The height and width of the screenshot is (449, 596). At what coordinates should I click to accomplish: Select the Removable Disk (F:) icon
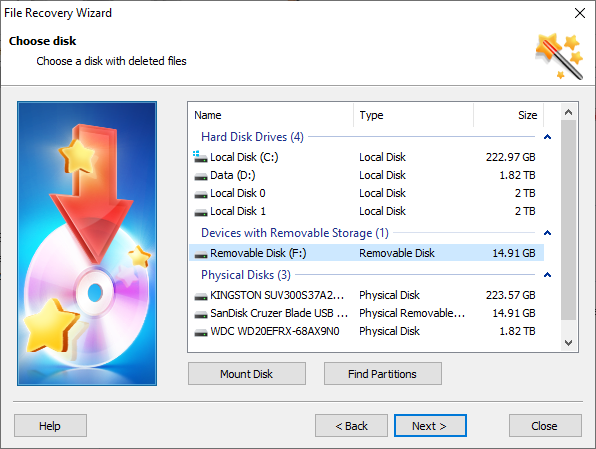201,254
